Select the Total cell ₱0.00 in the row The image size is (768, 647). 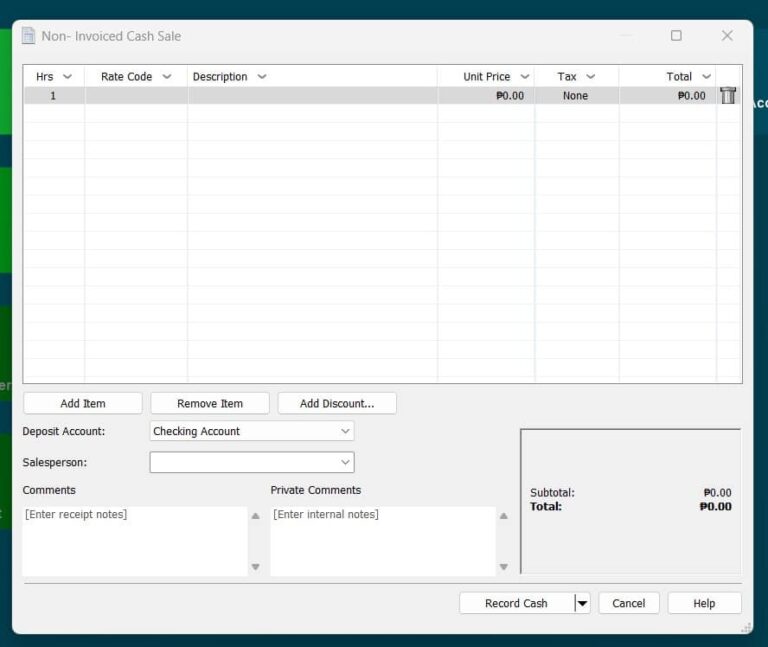coord(668,96)
